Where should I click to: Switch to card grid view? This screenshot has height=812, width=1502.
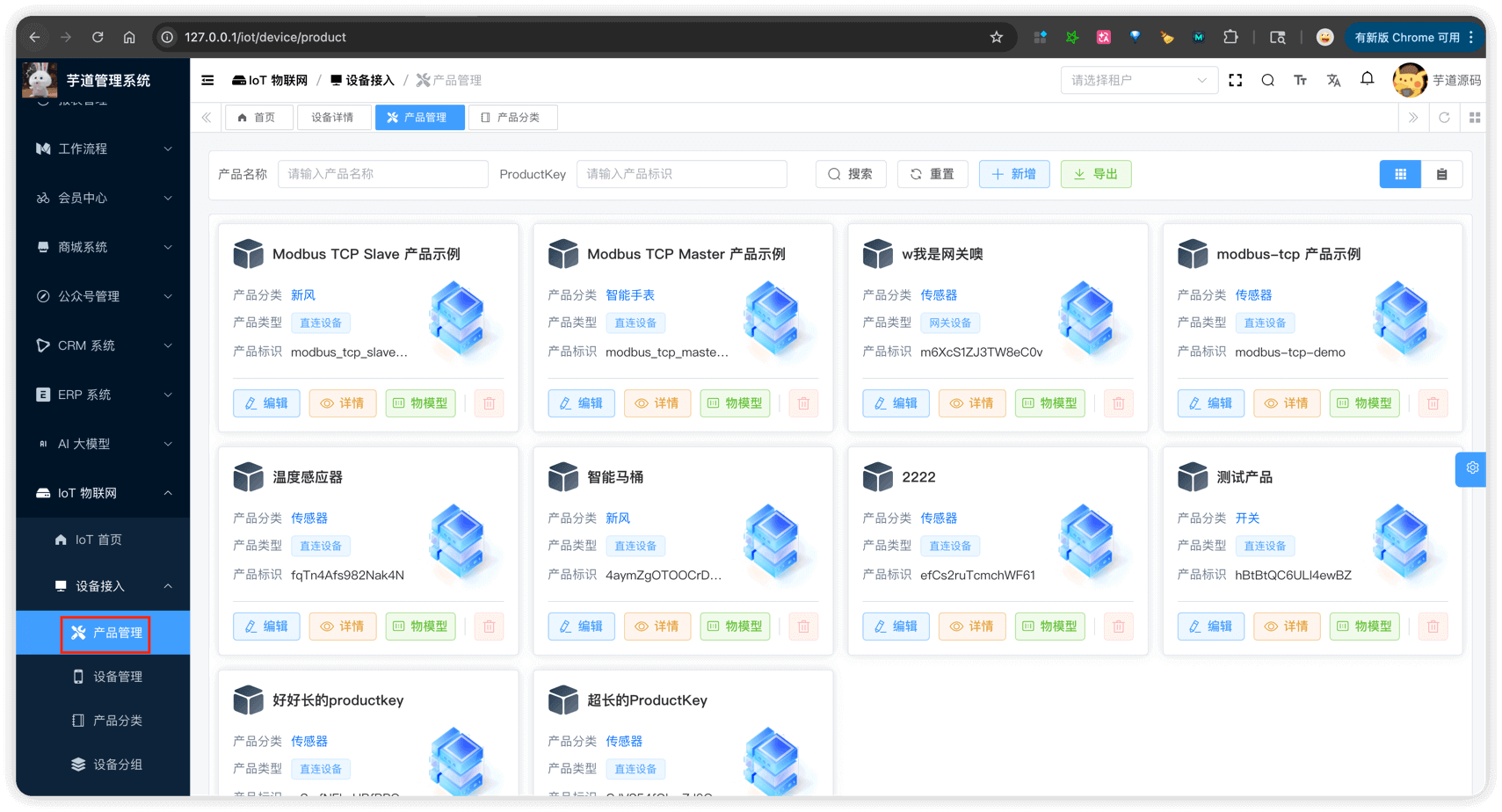pyautogui.click(x=1400, y=174)
